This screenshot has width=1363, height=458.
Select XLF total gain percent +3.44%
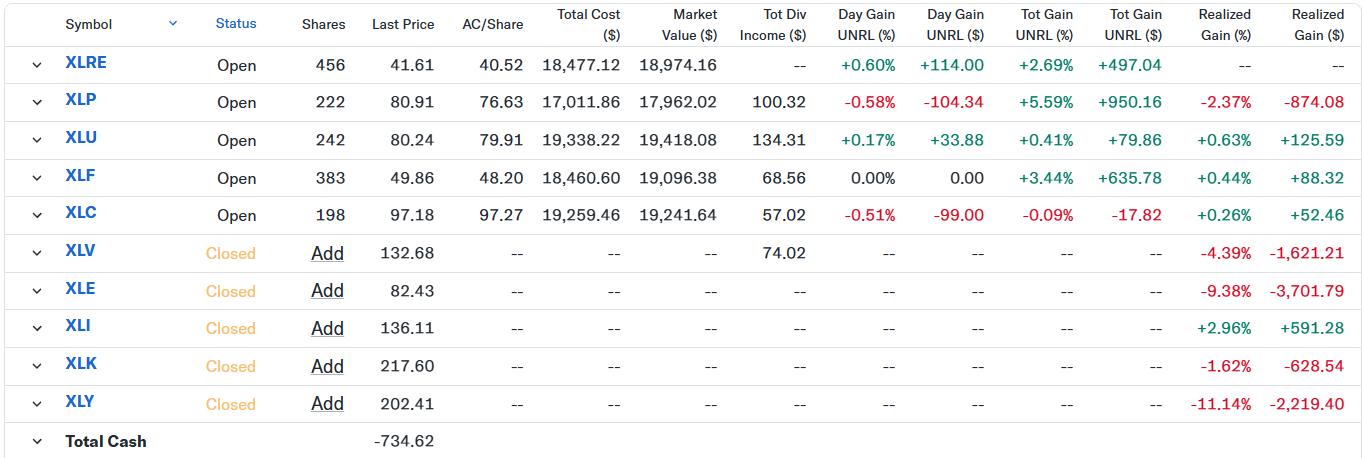pyautogui.click(x=1046, y=178)
